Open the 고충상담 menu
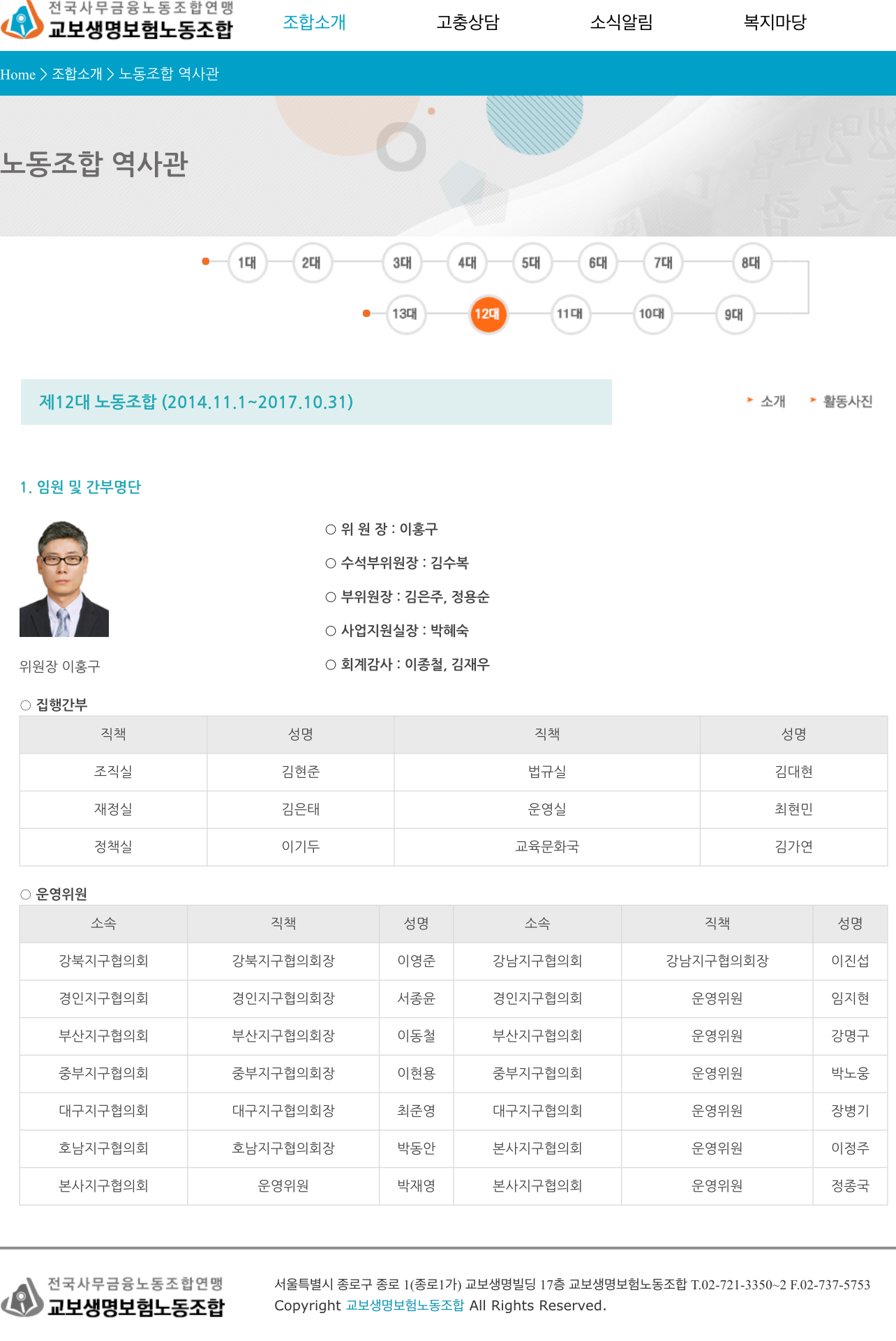 point(468,22)
